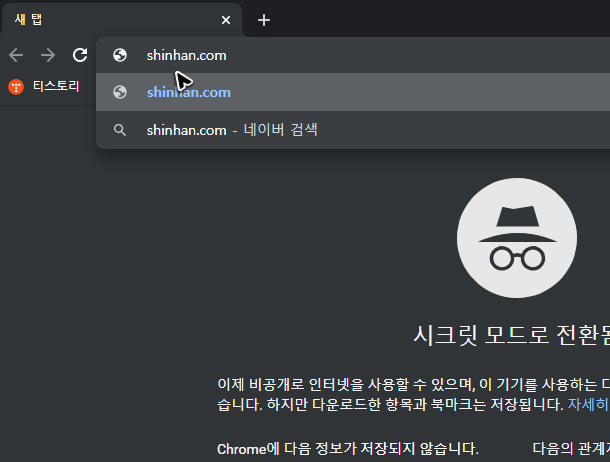Screen dimensions: 610x462
Task: Click globe icon of highlighted suggestion row
Action: (120, 92)
